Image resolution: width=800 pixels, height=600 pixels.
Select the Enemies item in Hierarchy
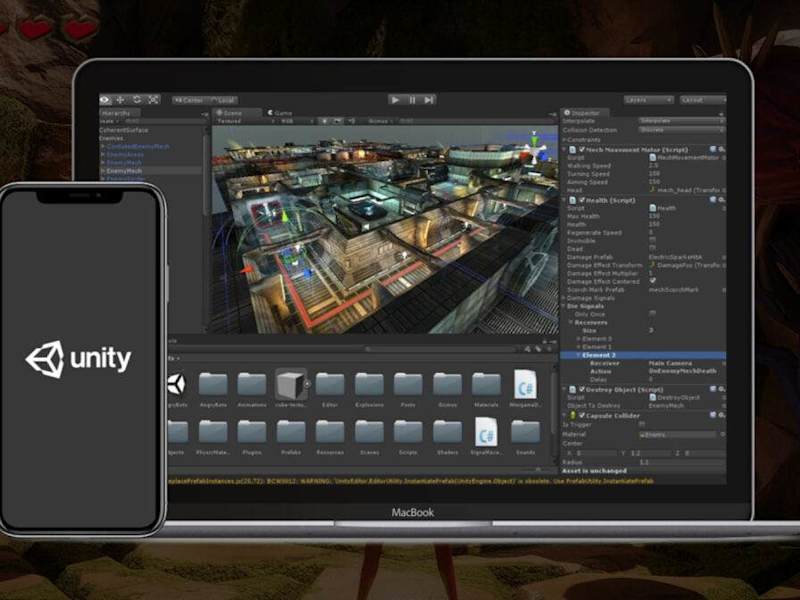coord(111,138)
